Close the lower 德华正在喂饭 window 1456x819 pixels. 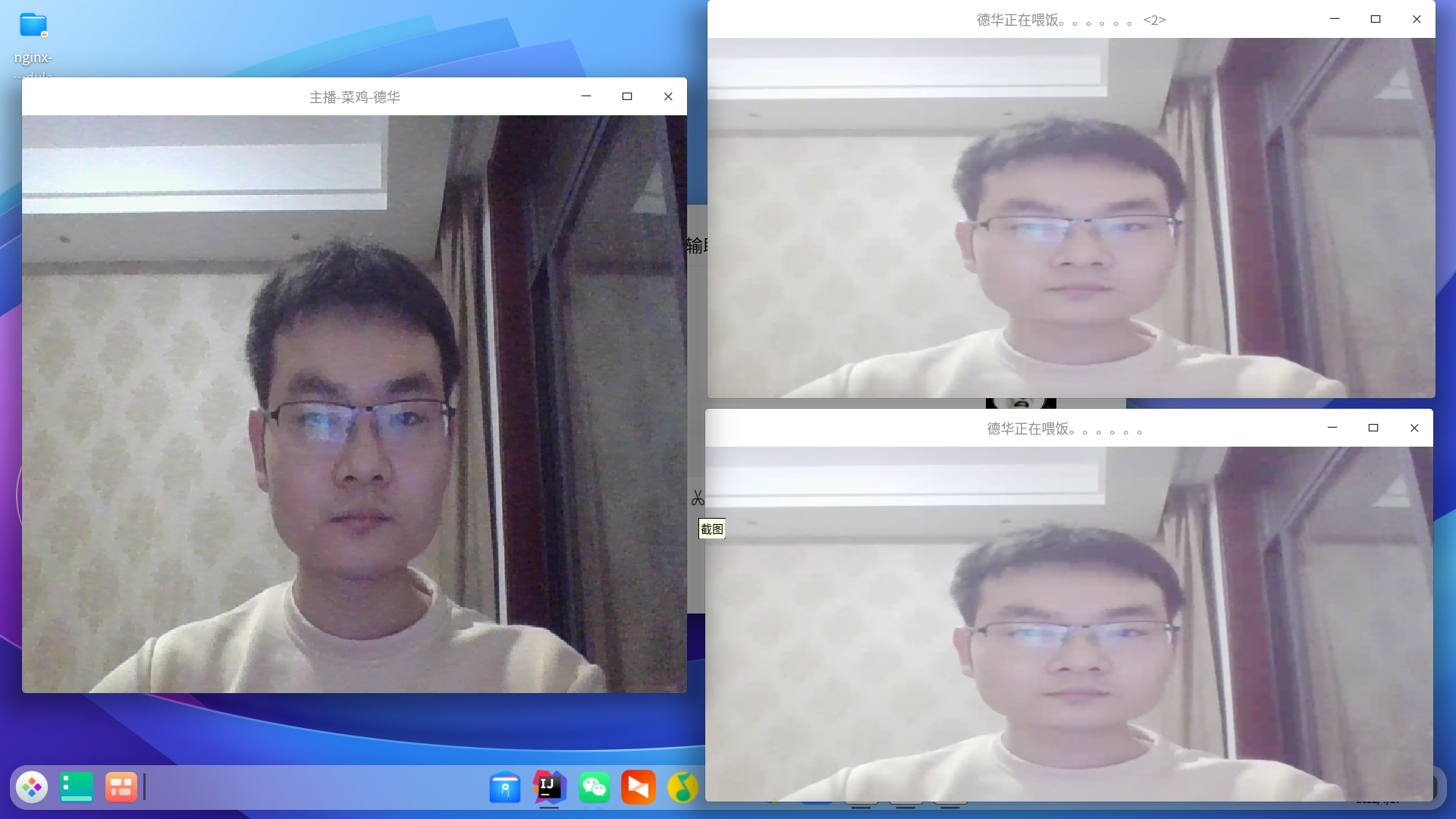[x=1414, y=428]
